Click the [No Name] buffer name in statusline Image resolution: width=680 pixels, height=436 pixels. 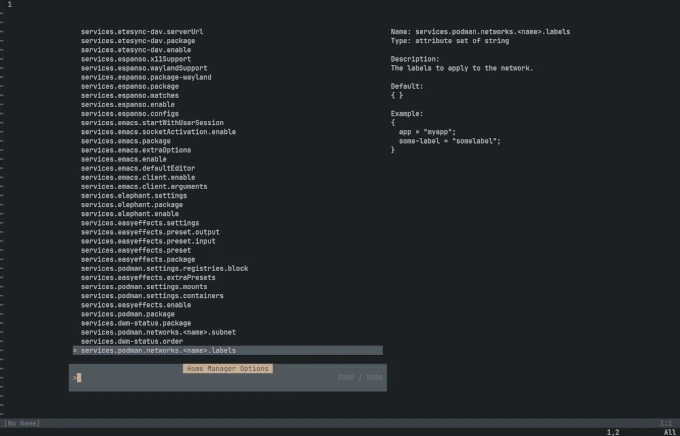click(22, 423)
